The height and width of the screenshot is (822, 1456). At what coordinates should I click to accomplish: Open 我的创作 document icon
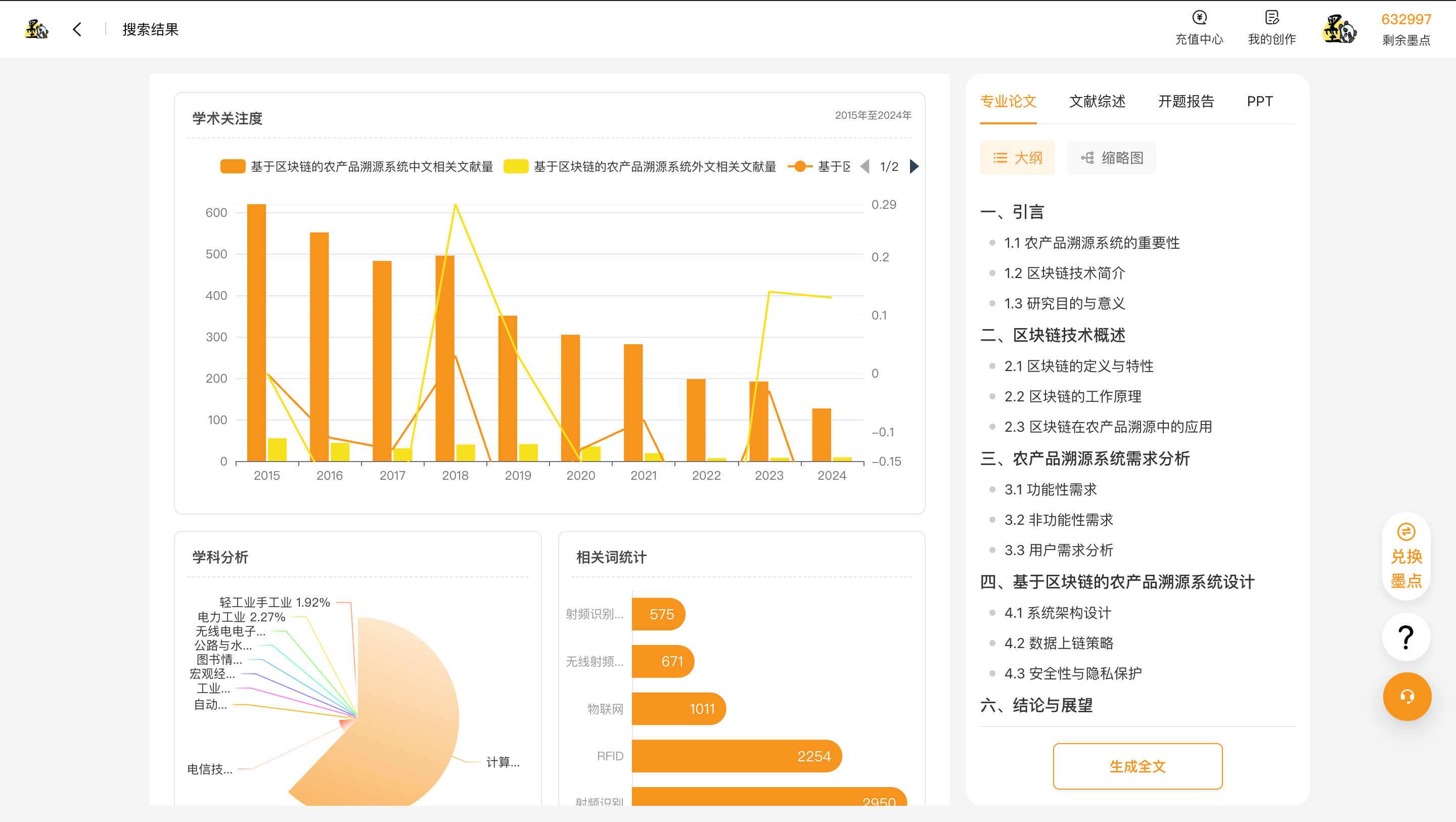point(1271,18)
